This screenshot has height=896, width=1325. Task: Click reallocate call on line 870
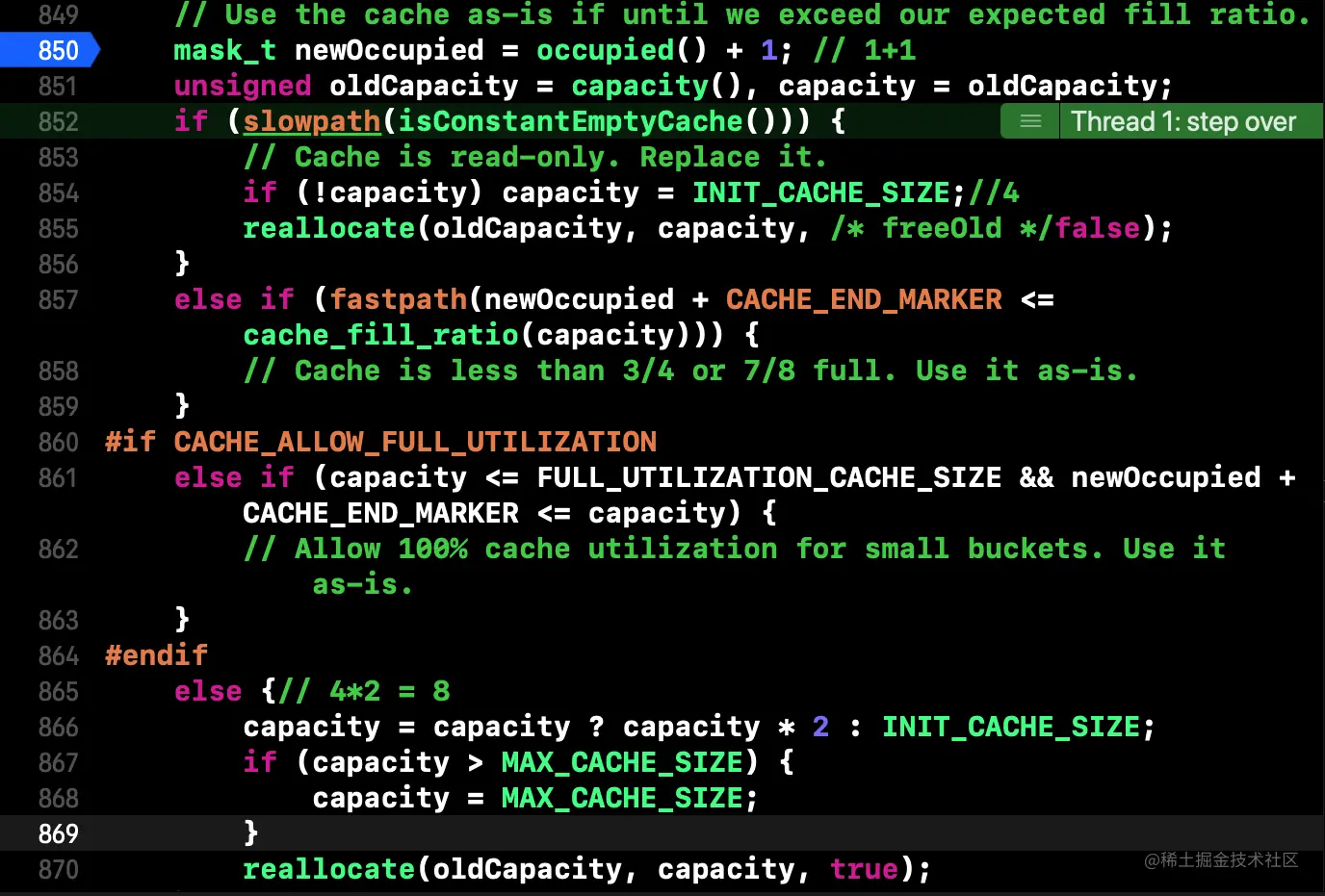tap(329, 869)
